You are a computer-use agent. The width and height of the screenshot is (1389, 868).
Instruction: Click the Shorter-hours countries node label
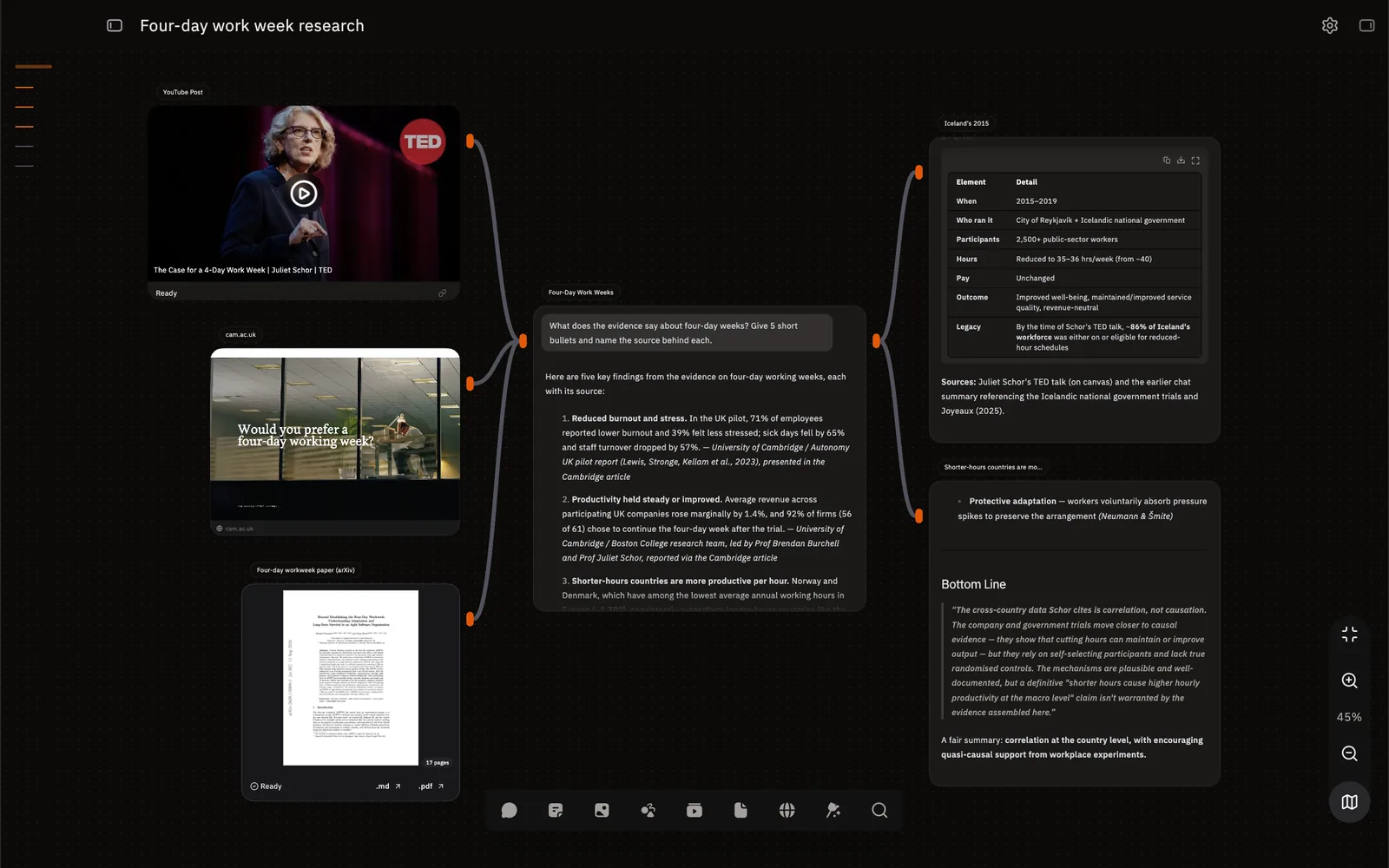click(x=992, y=467)
